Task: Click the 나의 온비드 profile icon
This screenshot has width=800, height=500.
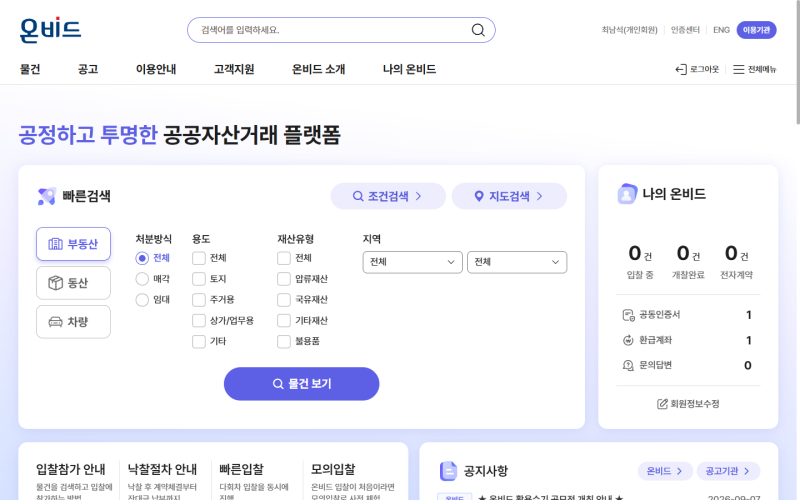Action: (x=627, y=194)
